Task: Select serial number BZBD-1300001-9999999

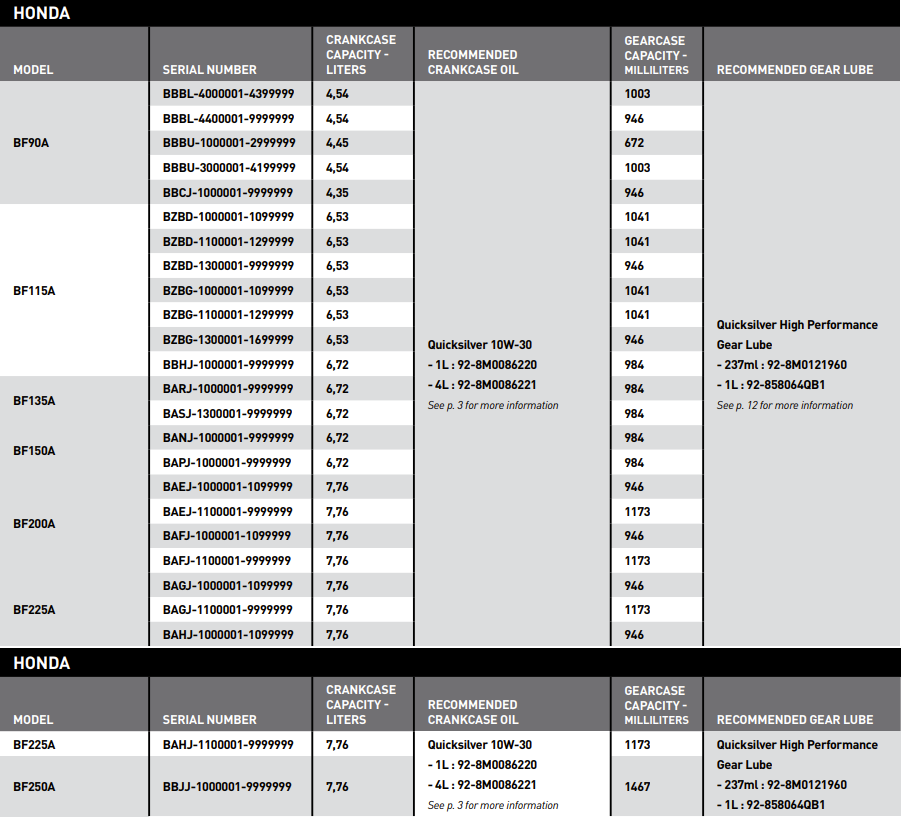Action: [x=228, y=266]
